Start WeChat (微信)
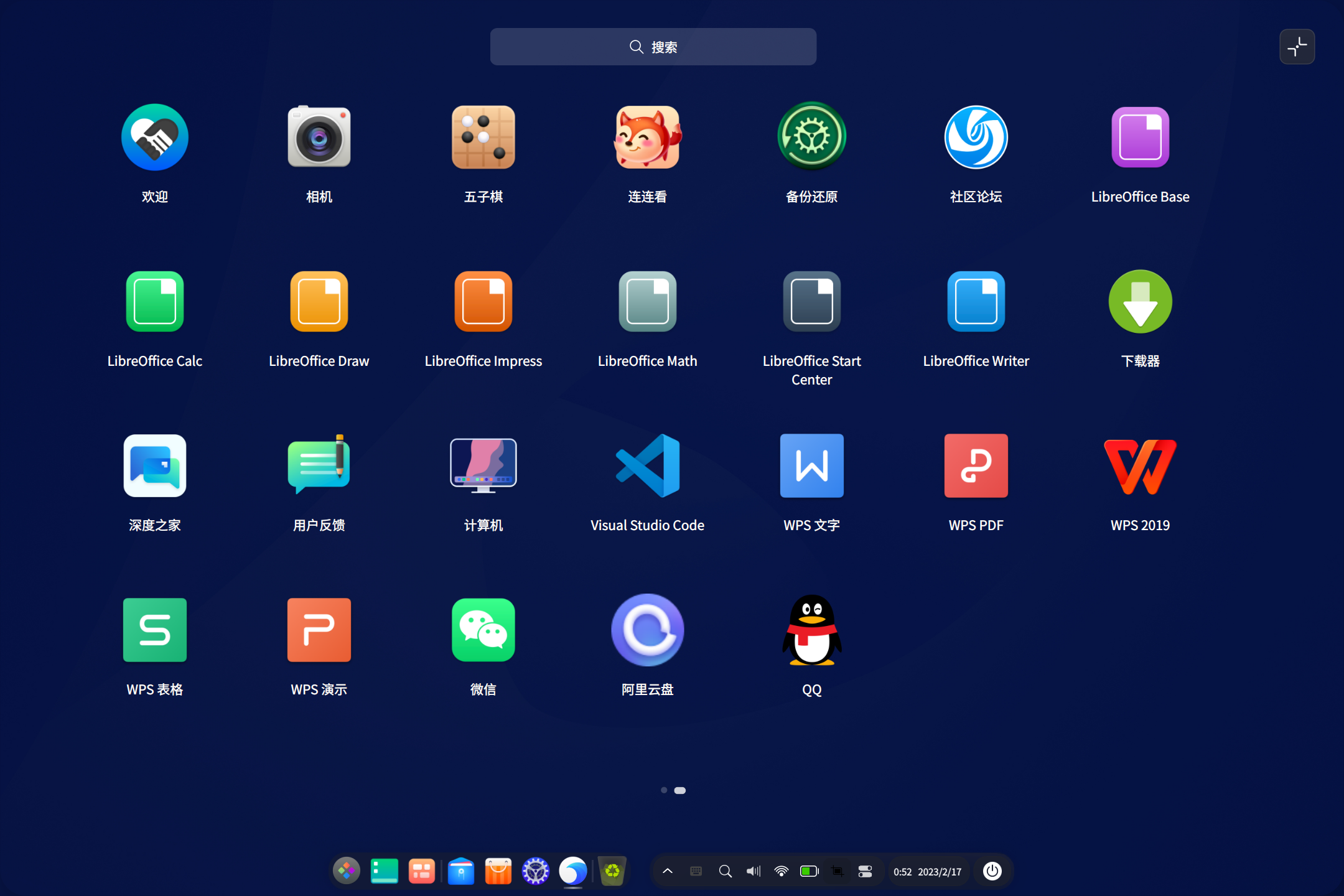The image size is (1344, 896). point(483,629)
